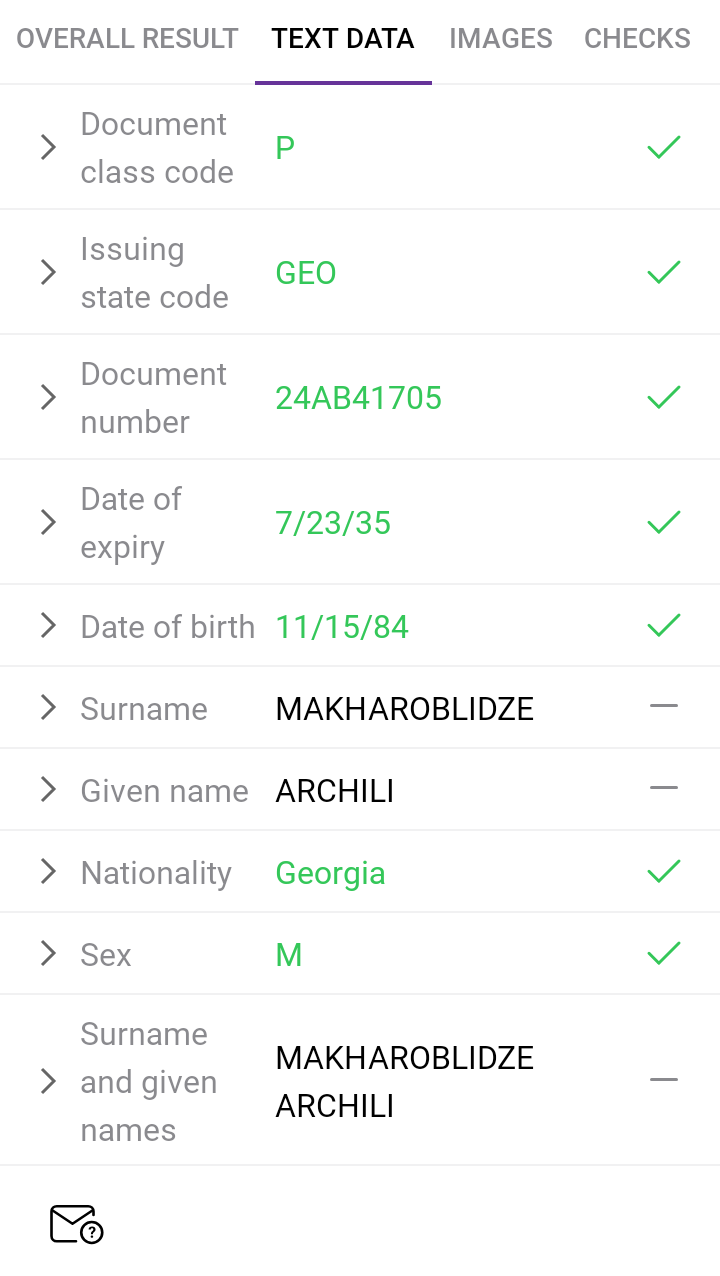Tap the mail help icon
This screenshot has height=1276, width=720.
(x=76, y=1224)
